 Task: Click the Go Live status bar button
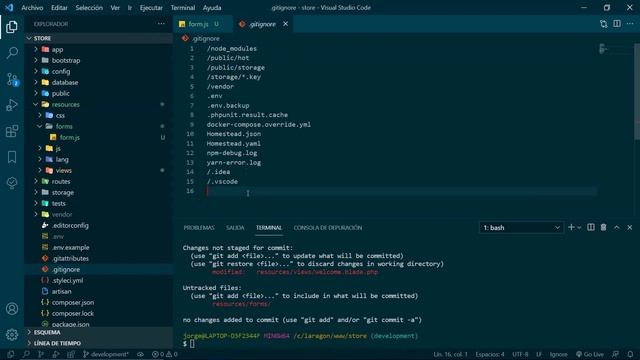(x=590, y=354)
